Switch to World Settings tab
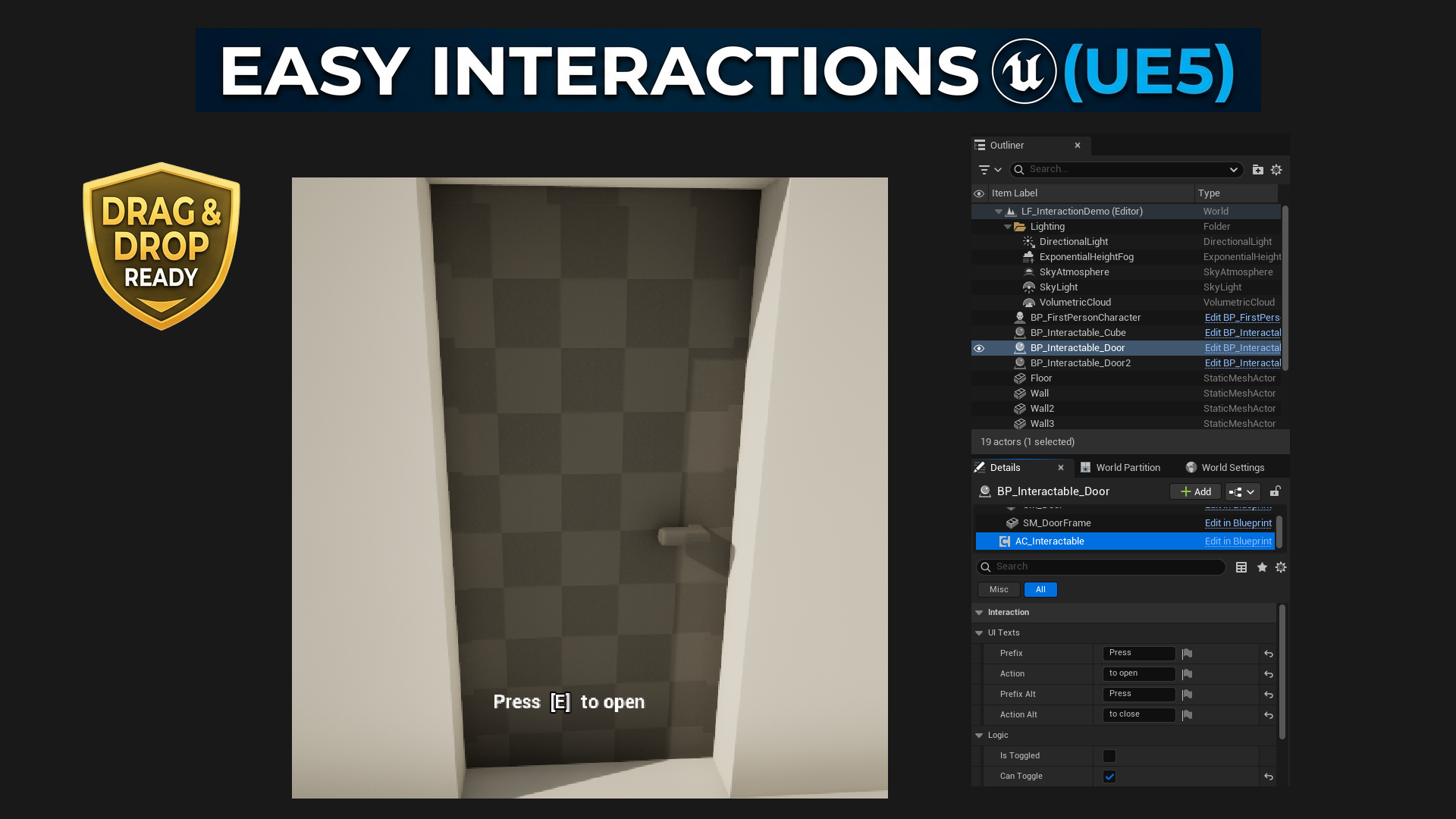The width and height of the screenshot is (1456, 819). pos(1226,468)
